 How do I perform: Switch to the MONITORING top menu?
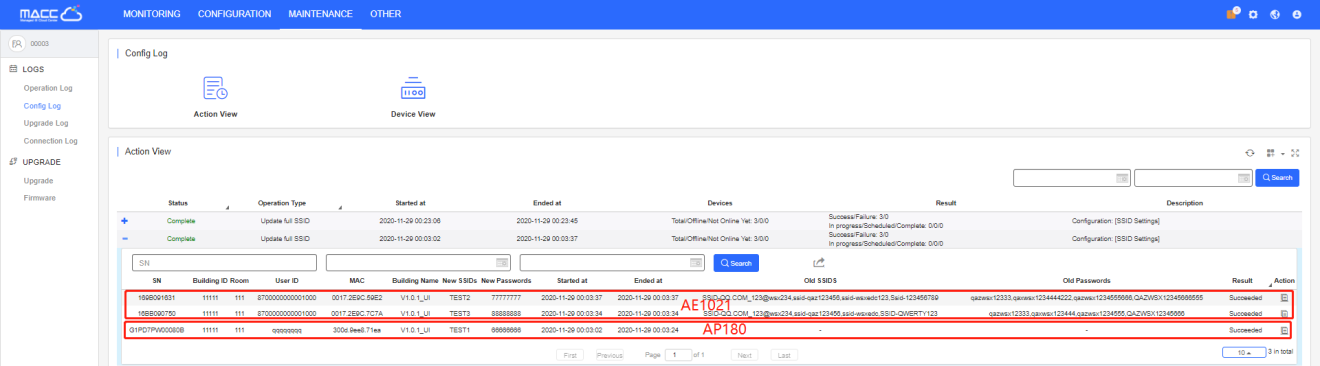pyautogui.click(x=151, y=14)
